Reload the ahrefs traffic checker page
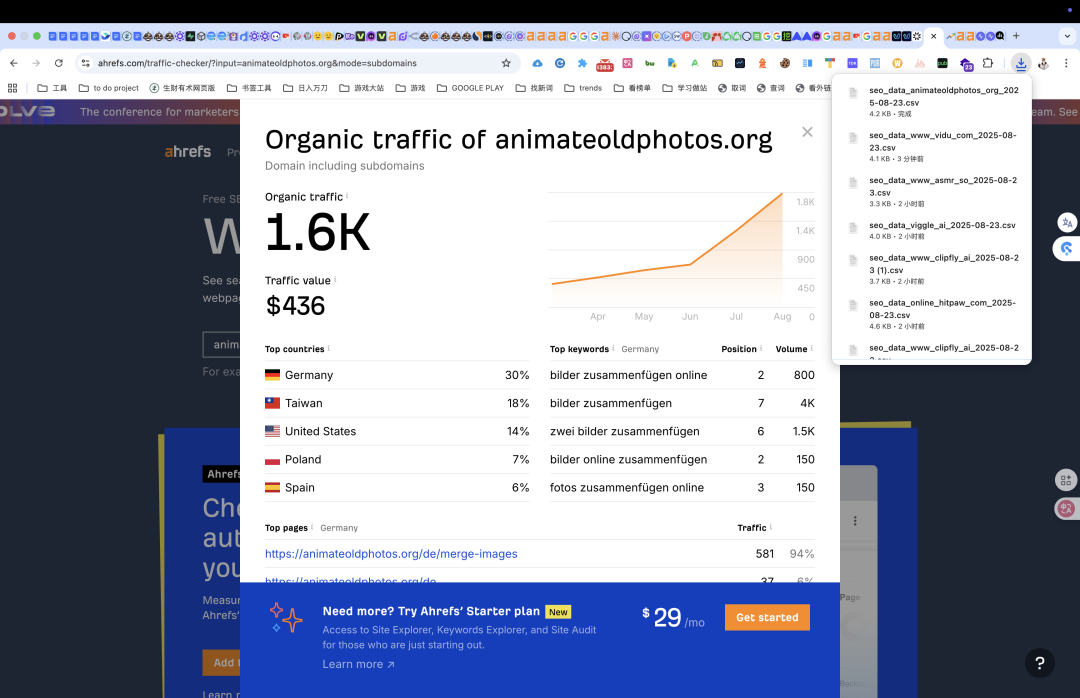1080x698 pixels. (59, 63)
